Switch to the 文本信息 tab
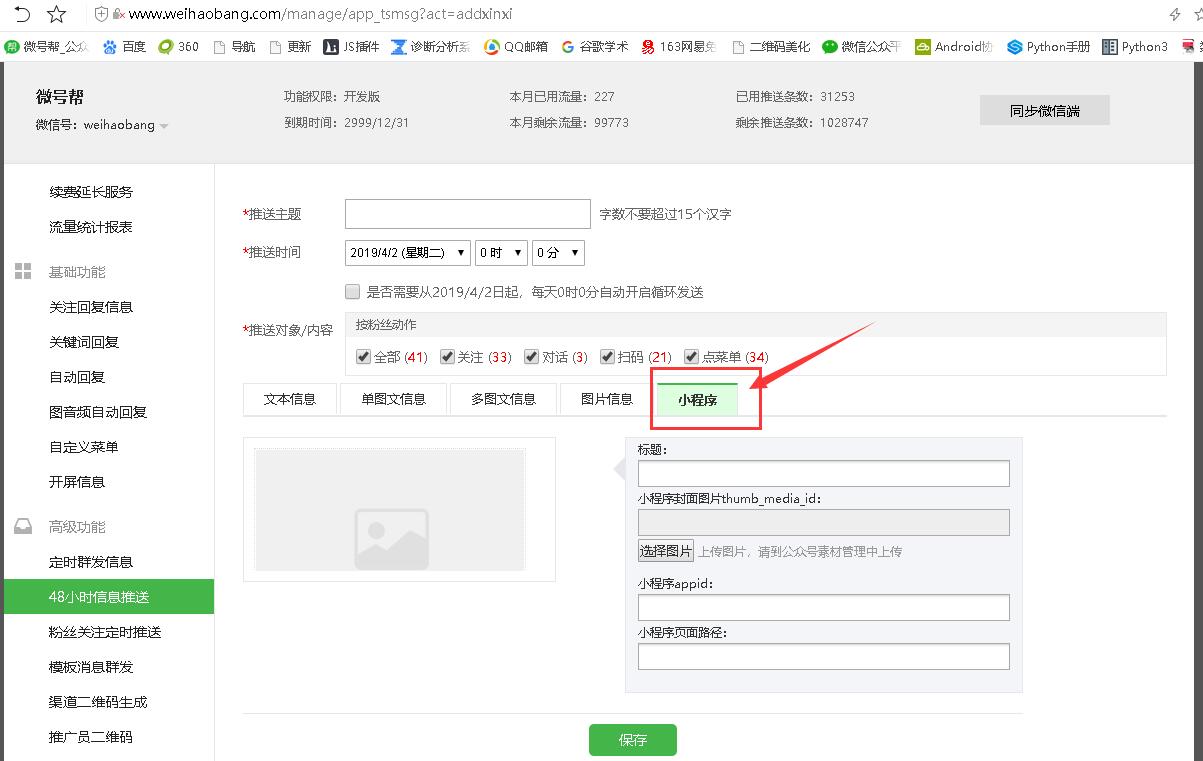Image resolution: width=1203 pixels, height=761 pixels. 289,399
